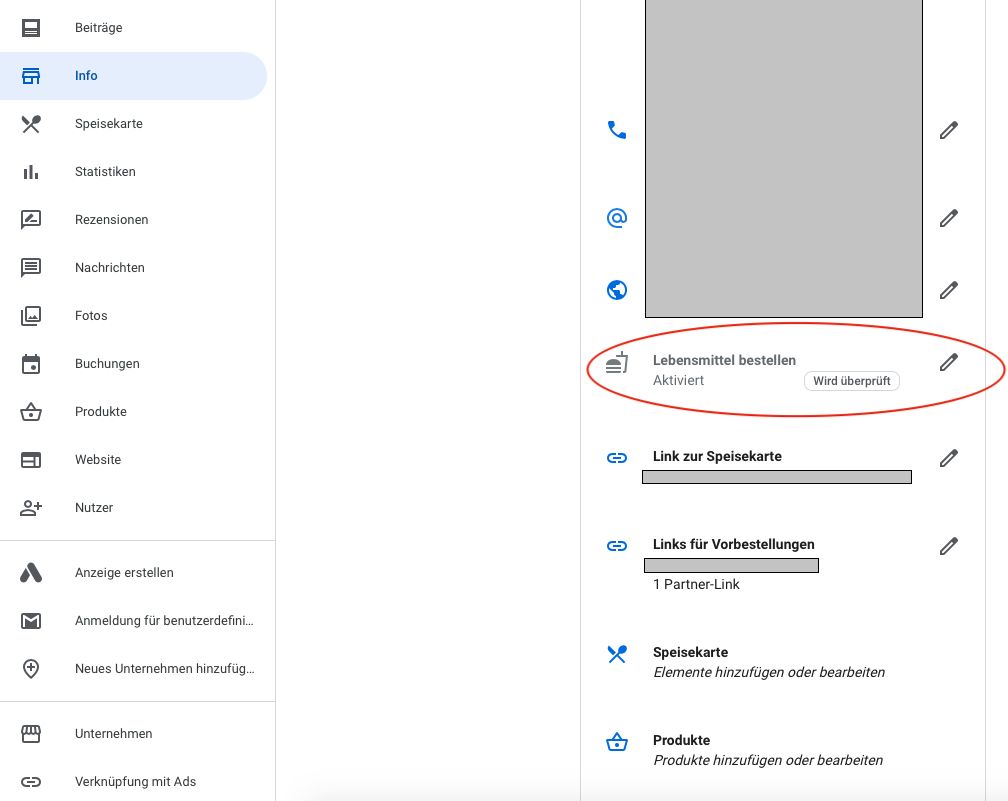
Task: Click the Fotos sidebar icon
Action: click(x=31, y=316)
